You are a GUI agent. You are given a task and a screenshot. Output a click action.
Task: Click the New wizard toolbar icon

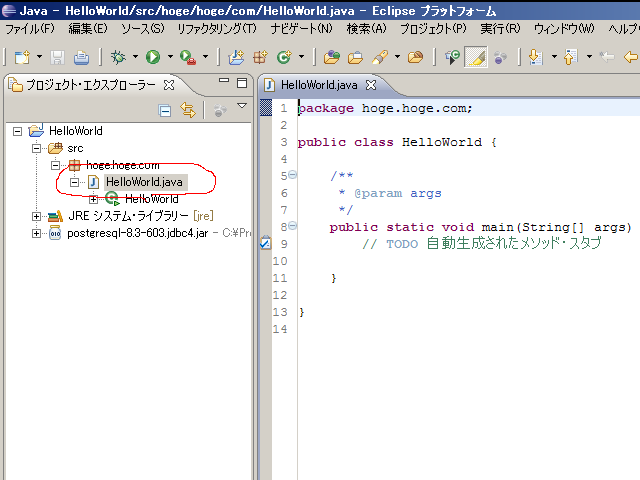22,58
